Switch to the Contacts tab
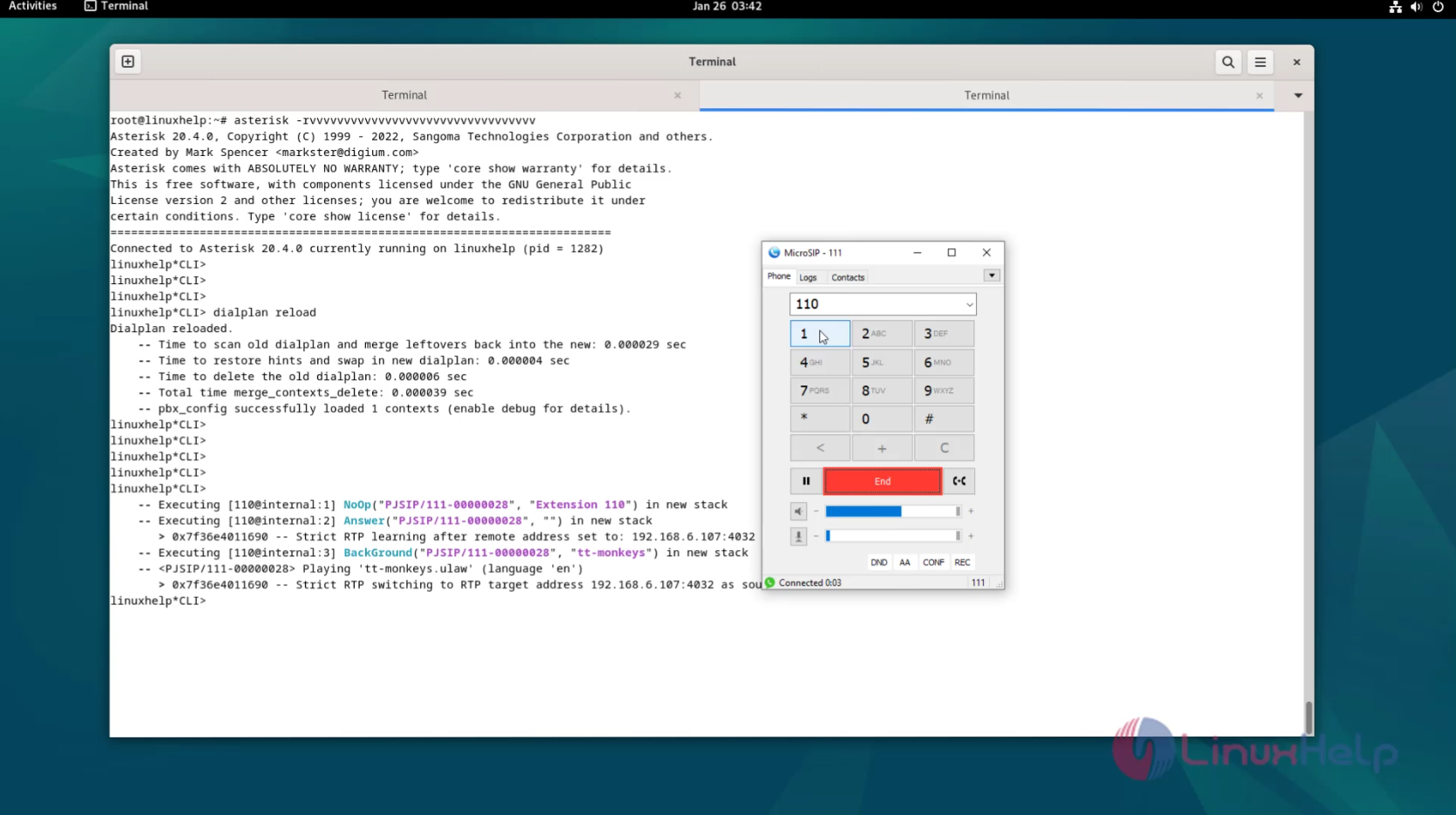The width and height of the screenshot is (1456, 815). [x=848, y=278]
